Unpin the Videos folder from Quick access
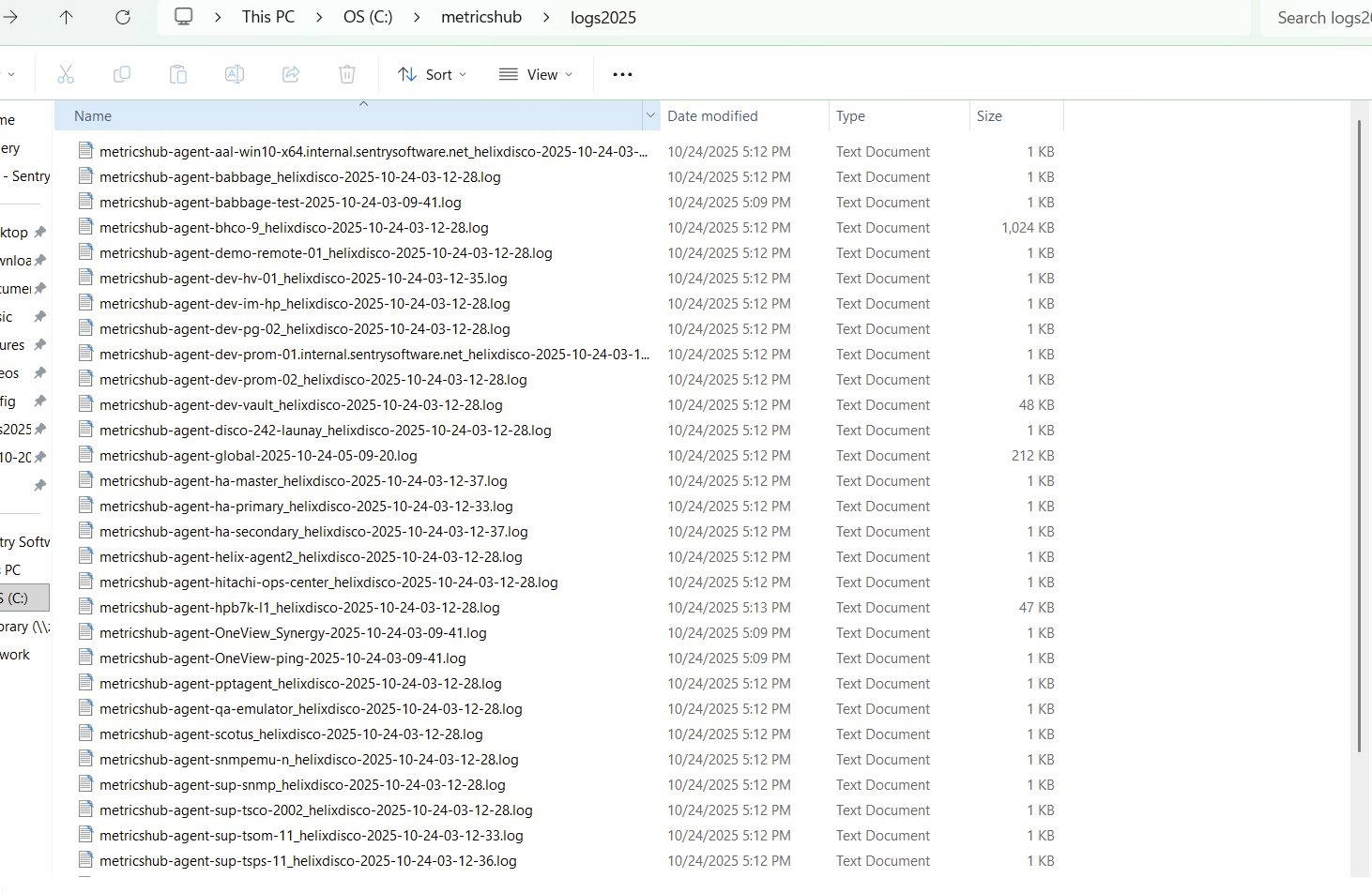 pos(39,372)
